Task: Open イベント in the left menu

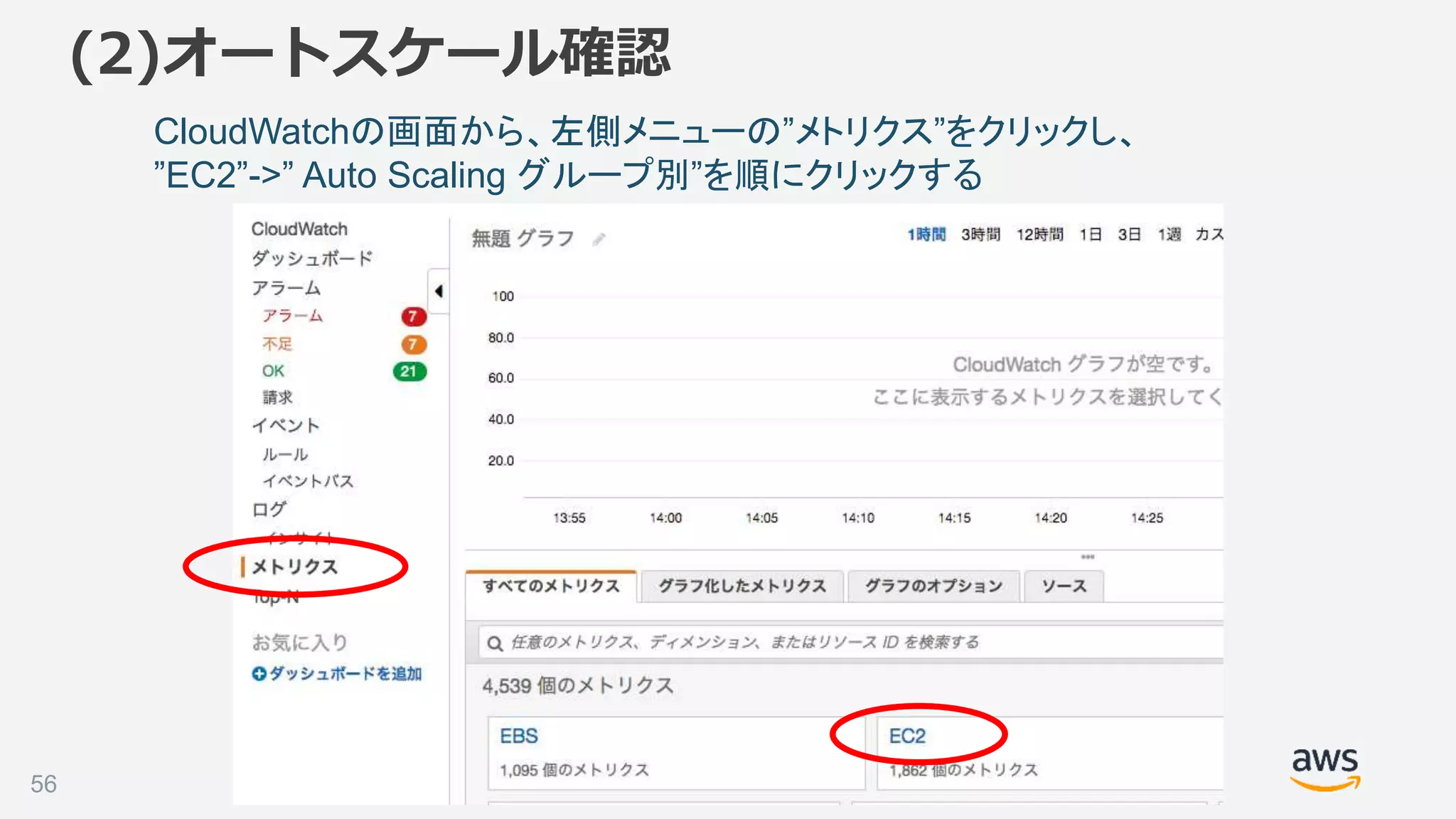Action: 286,425
